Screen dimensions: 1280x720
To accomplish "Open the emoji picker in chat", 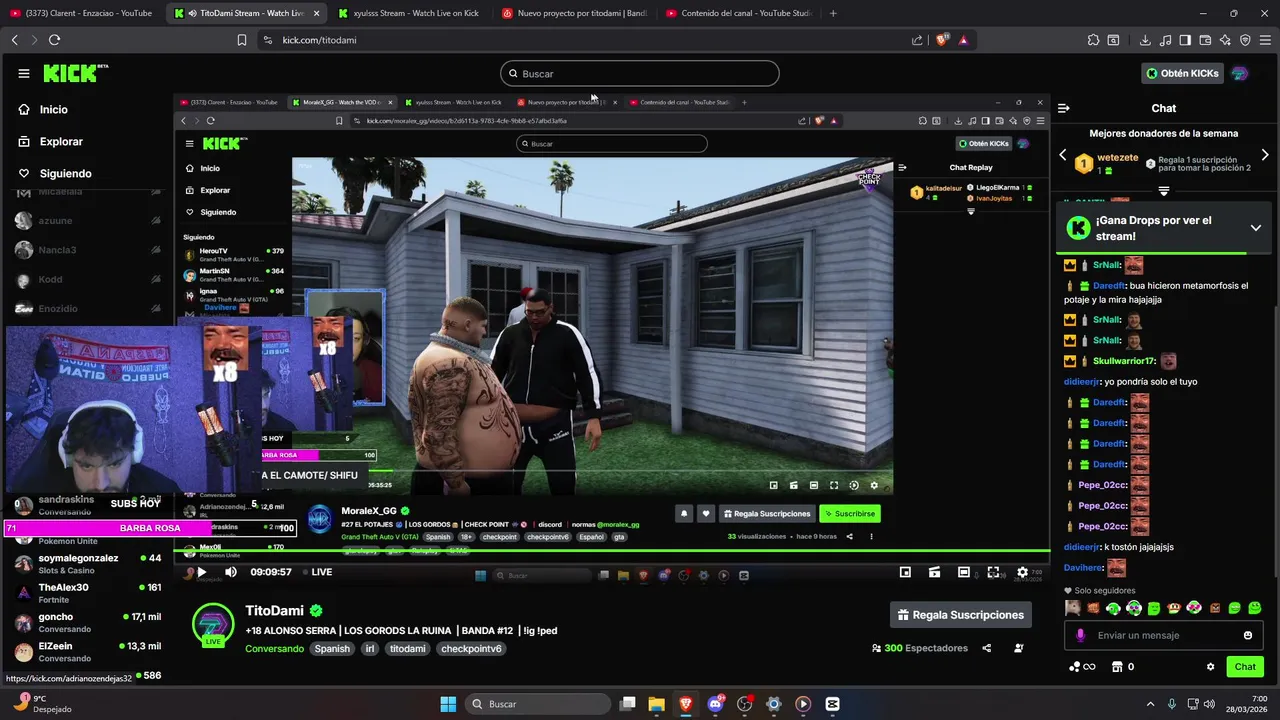I will 1248,635.
